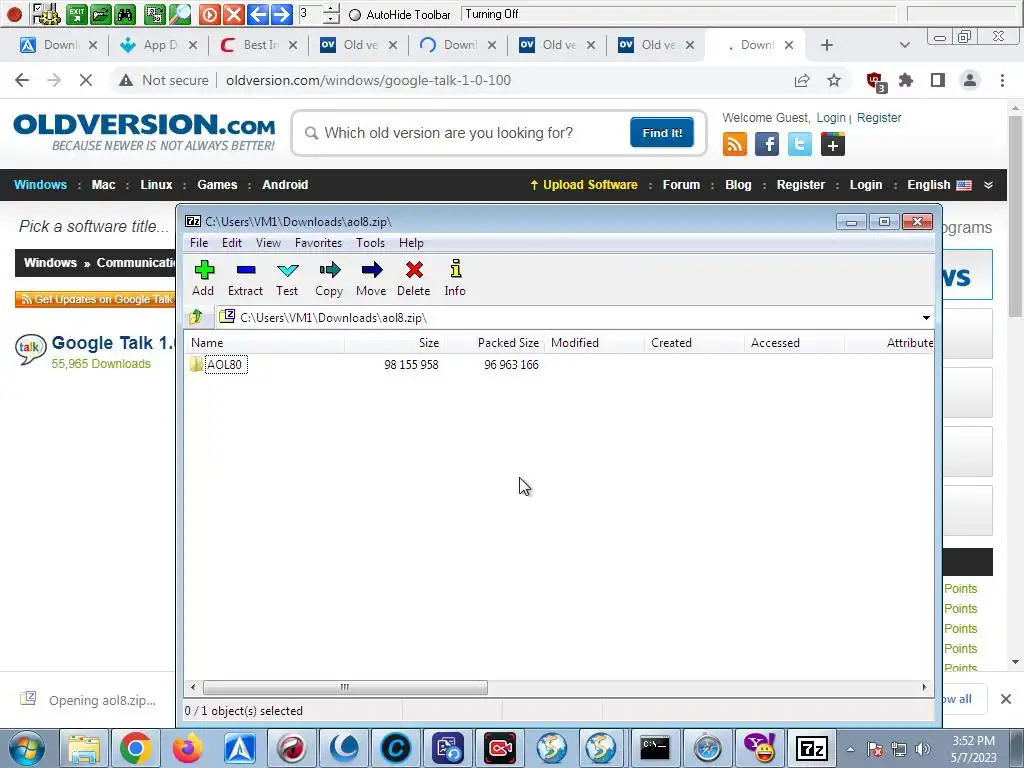
Task: Click the Chrome address bar URL
Action: pyautogui.click(x=368, y=80)
